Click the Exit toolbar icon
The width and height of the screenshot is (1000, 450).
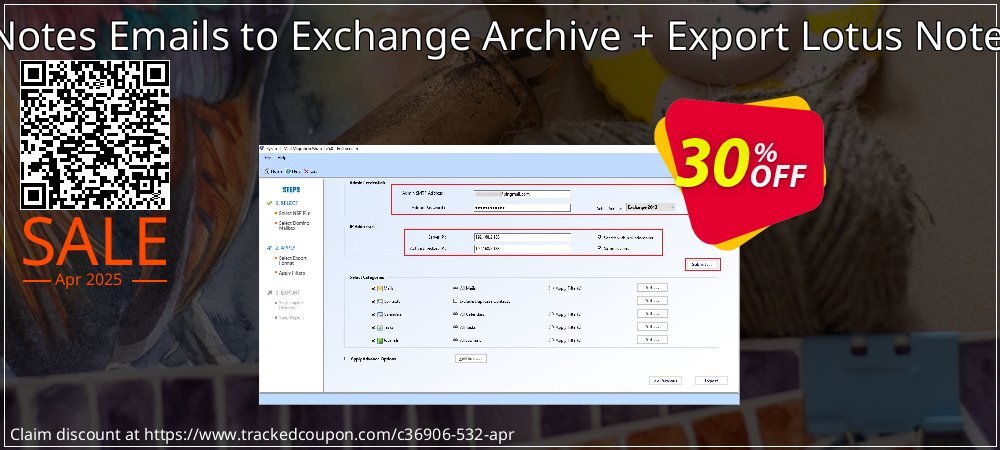[306, 171]
